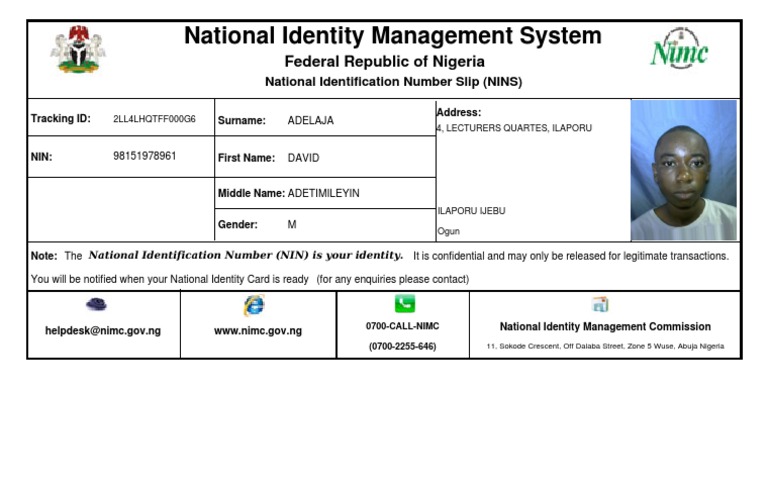Click the Surname: label
Screen dimensions: 768x489
point(241,121)
